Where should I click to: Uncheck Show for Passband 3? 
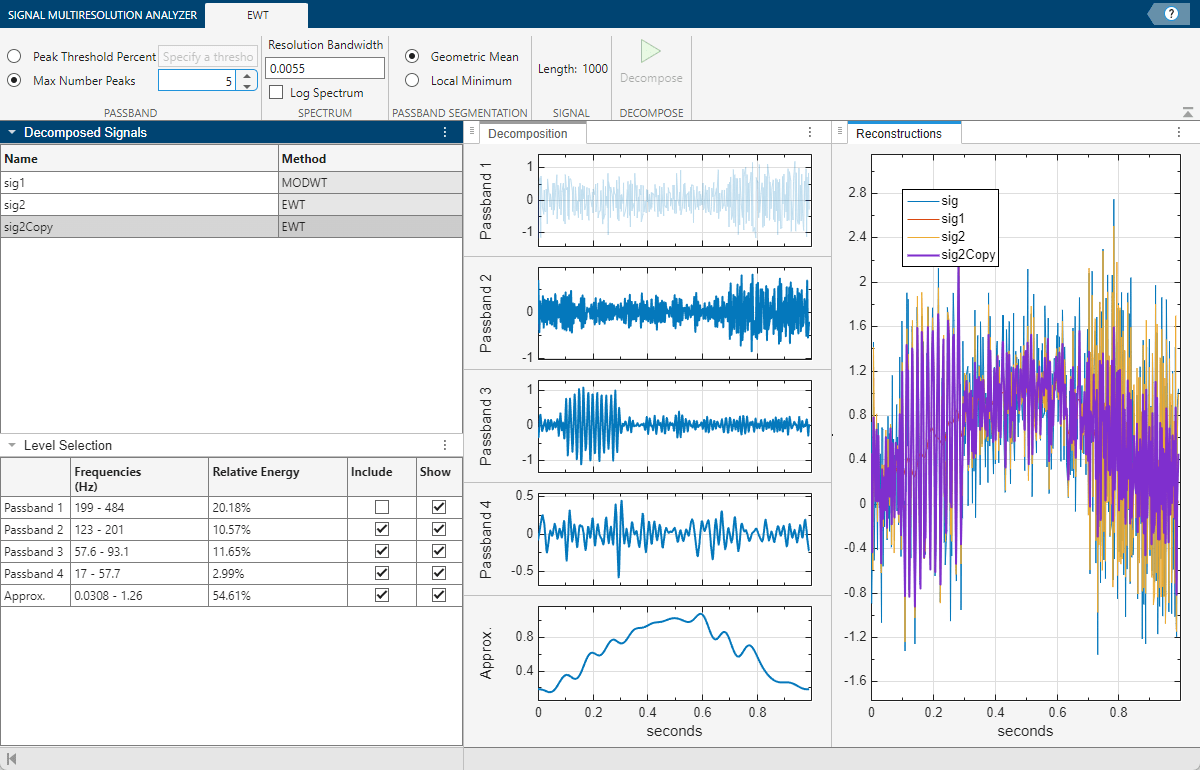[x=438, y=551]
